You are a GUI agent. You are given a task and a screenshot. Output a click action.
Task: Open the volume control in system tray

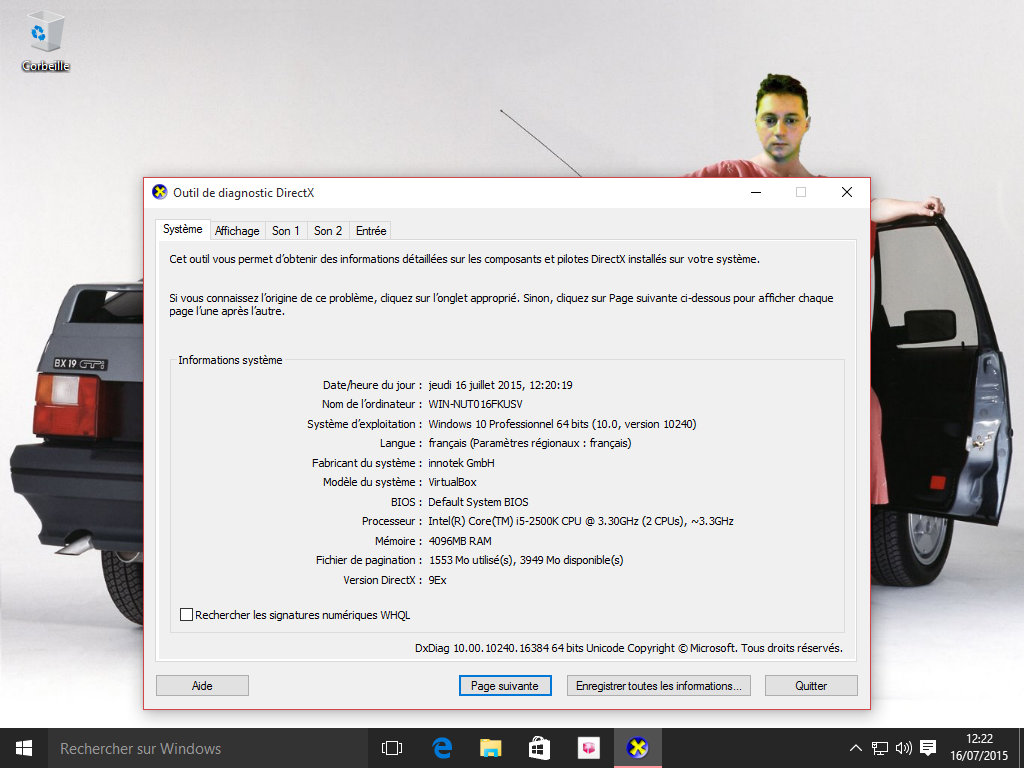coord(904,747)
